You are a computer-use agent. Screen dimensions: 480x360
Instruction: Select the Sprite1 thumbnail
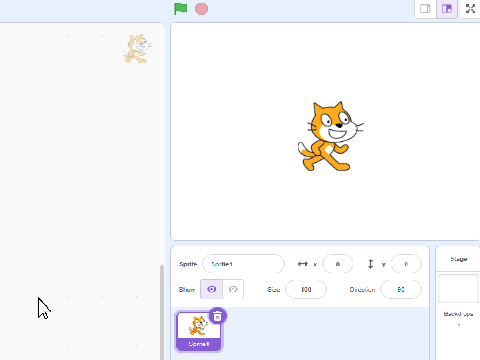199,332
